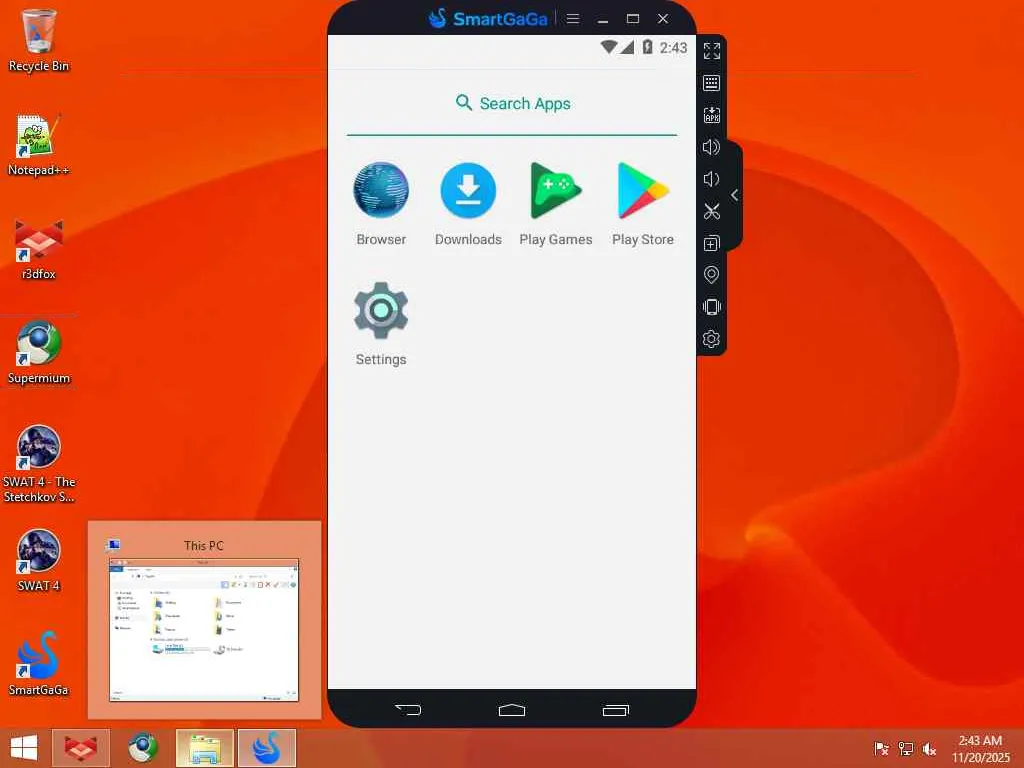
Task: Open Android Settings app
Action: 381,323
